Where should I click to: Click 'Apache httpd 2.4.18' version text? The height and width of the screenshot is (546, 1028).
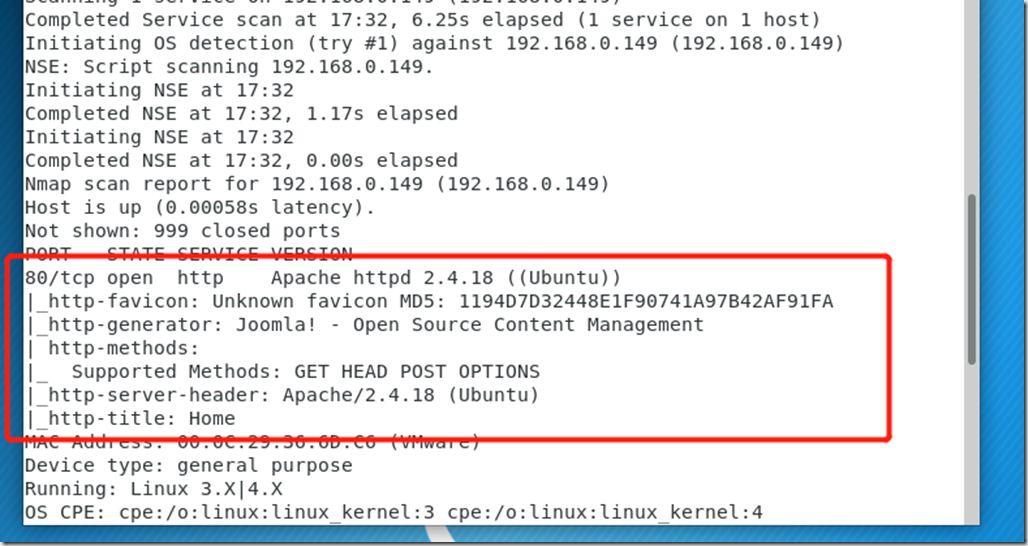pyautogui.click(x=382, y=278)
